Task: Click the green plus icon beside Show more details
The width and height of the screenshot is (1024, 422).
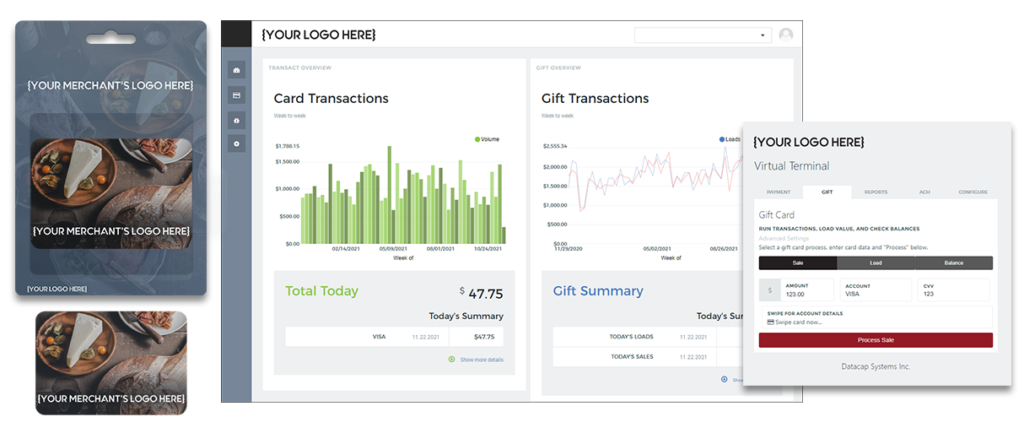Action: click(x=451, y=359)
